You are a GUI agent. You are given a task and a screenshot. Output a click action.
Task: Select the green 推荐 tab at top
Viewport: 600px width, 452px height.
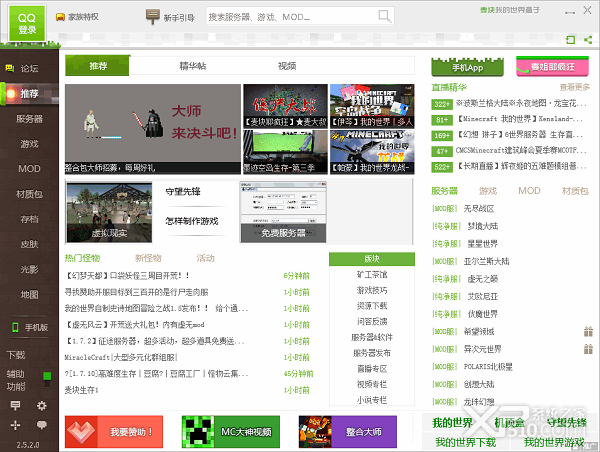(98, 65)
